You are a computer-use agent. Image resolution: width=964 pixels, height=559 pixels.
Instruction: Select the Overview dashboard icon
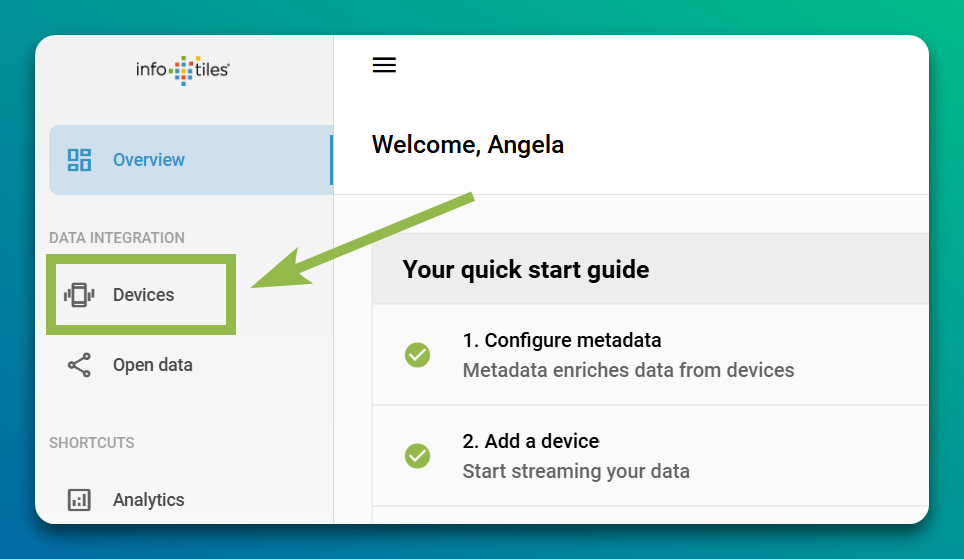pos(79,160)
